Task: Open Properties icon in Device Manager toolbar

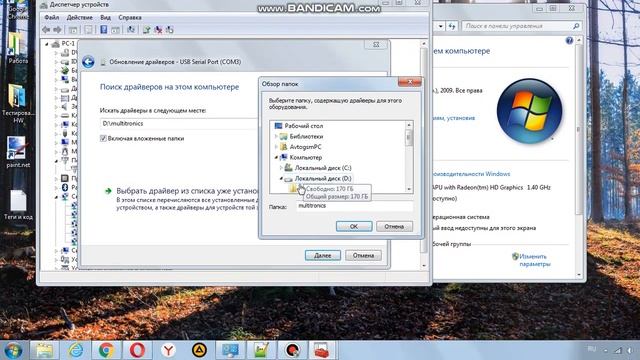Action: [x=88, y=30]
